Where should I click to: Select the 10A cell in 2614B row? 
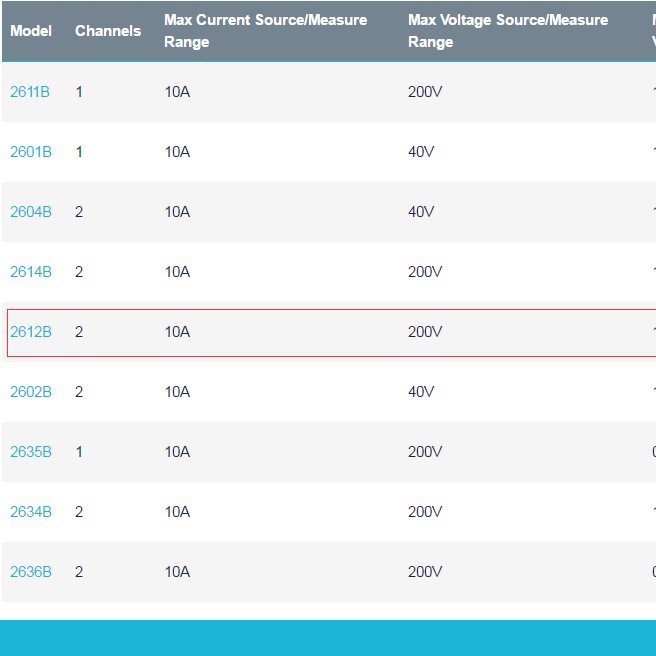(177, 272)
